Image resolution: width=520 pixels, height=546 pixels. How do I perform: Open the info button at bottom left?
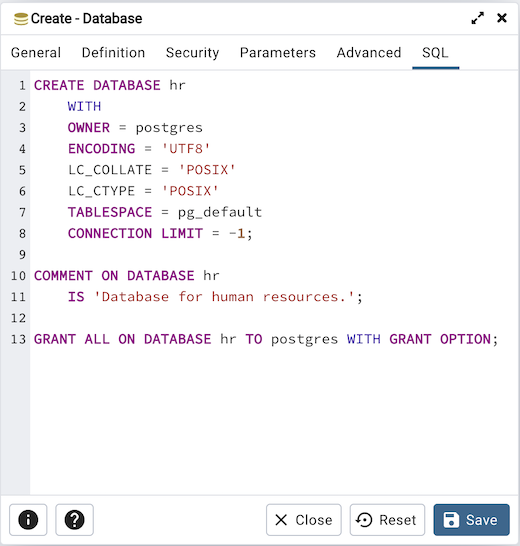coord(28,520)
